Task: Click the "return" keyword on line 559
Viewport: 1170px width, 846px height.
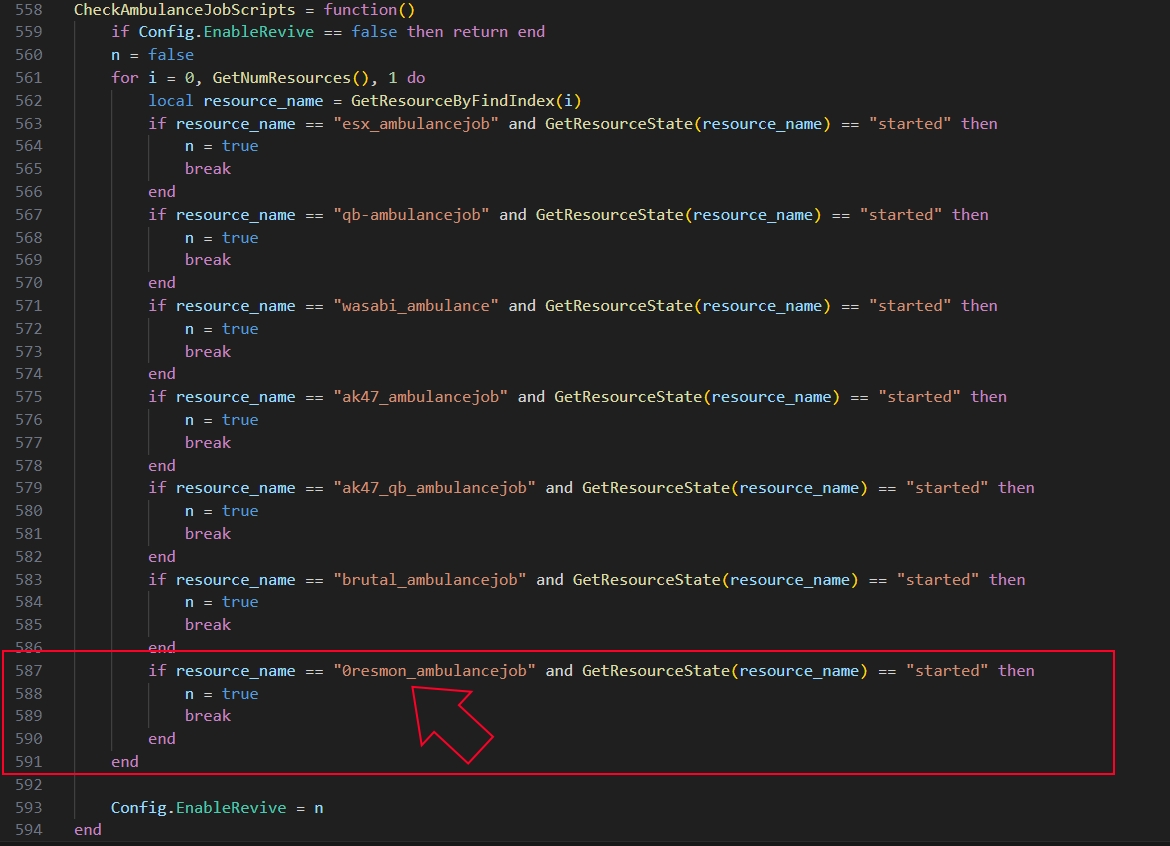Action: tap(480, 32)
